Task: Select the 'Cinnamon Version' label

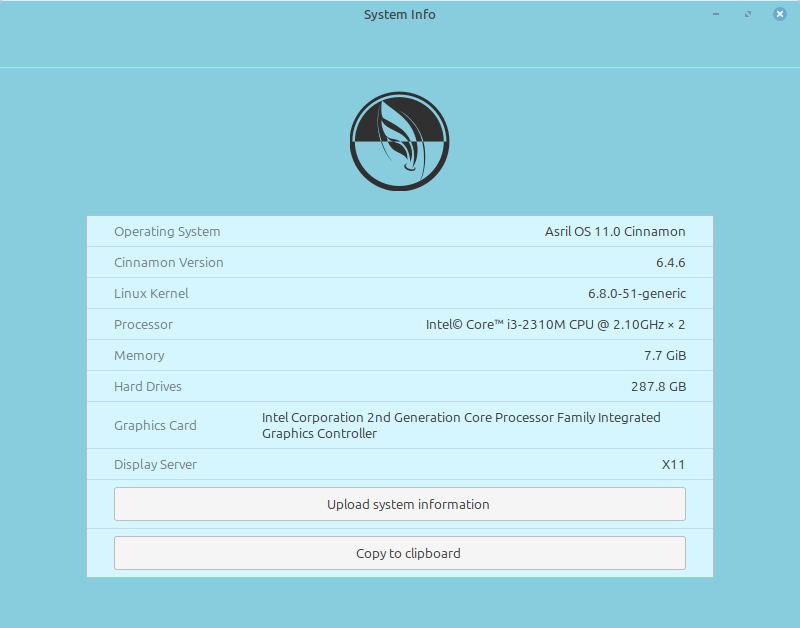Action: point(168,262)
